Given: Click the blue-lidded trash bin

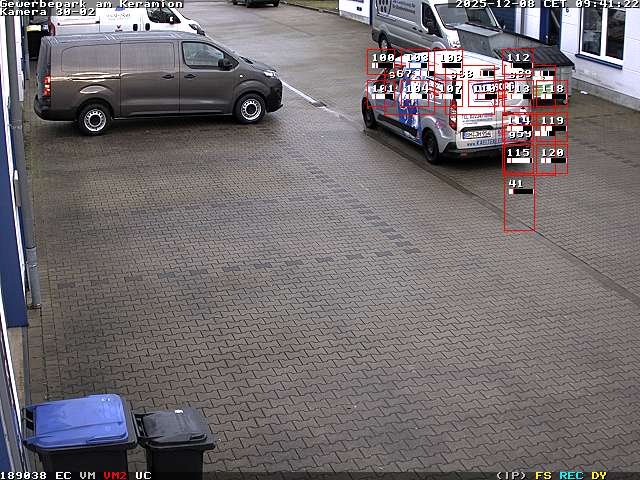Looking at the screenshot, I should pyautogui.click(x=80, y=435).
